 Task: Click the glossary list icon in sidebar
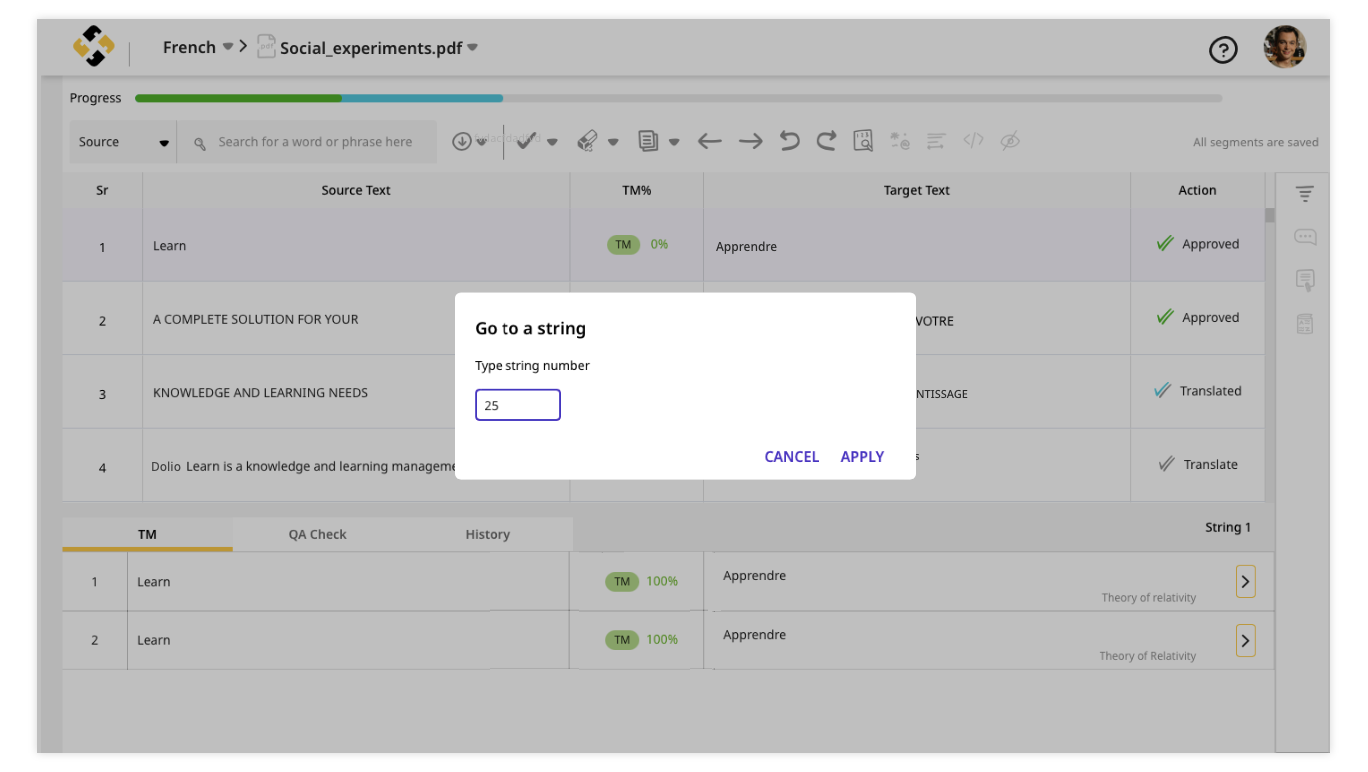[1305, 323]
